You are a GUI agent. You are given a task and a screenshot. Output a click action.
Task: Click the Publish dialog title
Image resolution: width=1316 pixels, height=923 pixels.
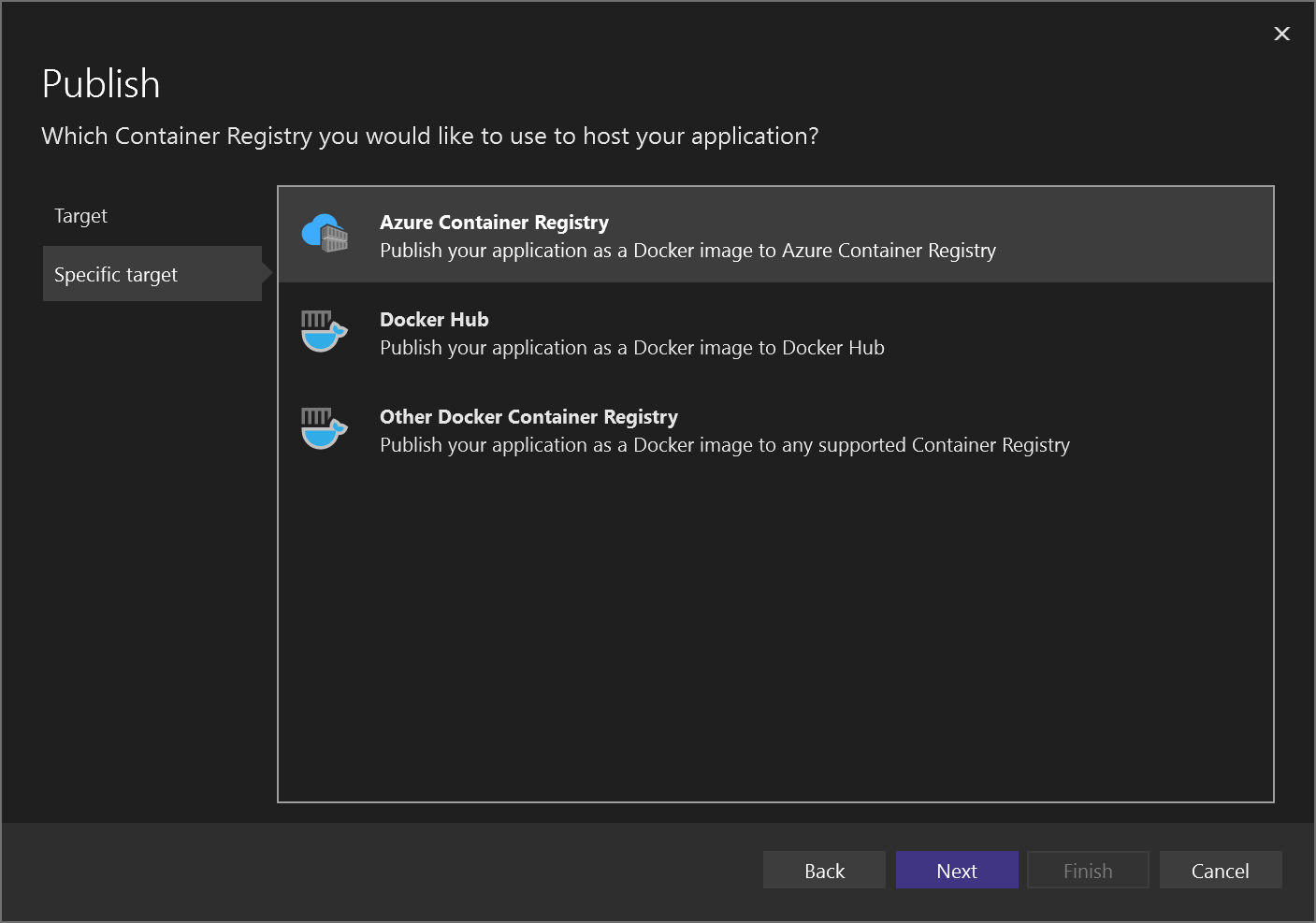pyautogui.click(x=100, y=83)
